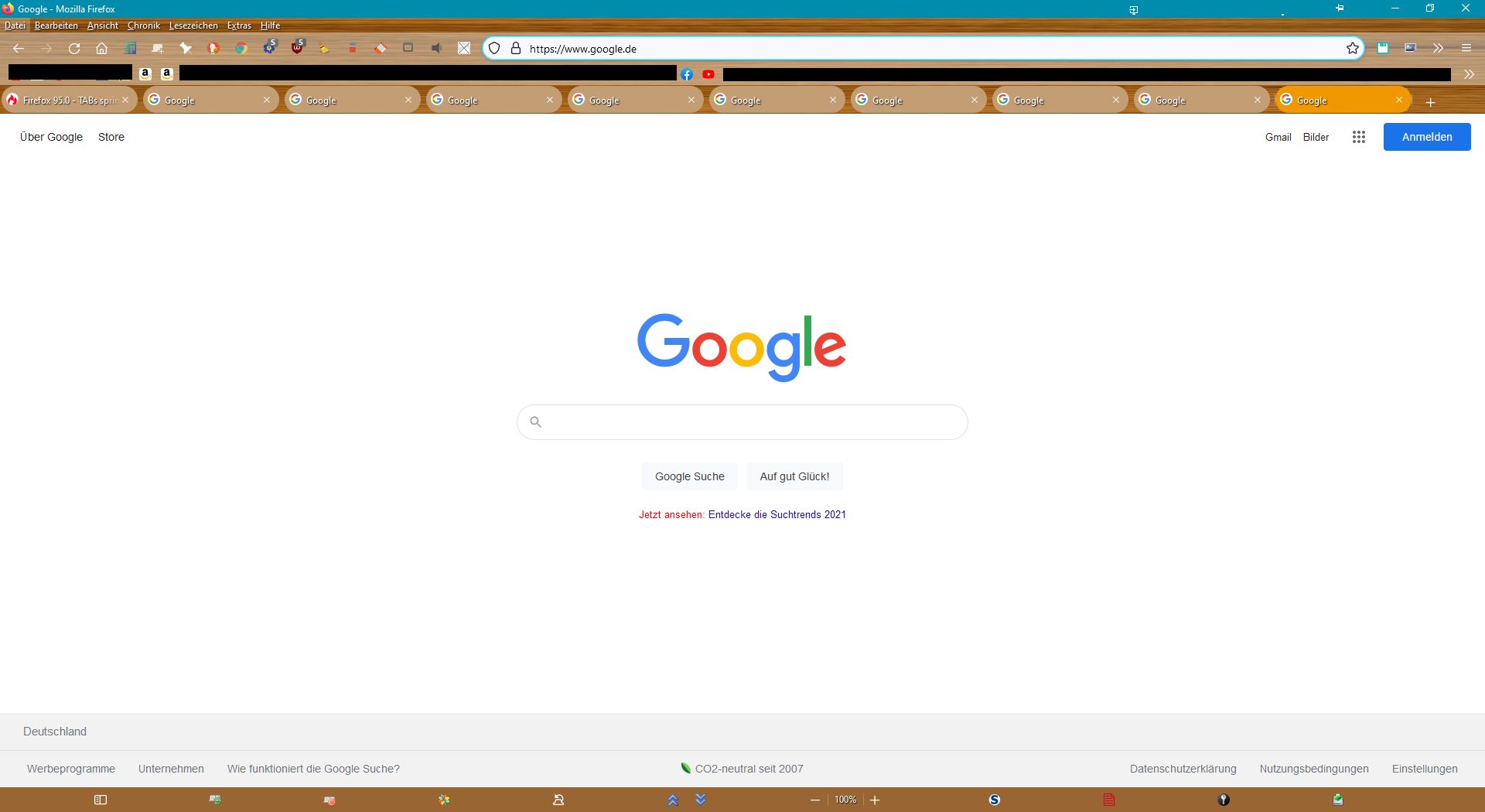1485x812 pixels.
Task: Click the blue flower extension with badge 5
Action: point(270,47)
